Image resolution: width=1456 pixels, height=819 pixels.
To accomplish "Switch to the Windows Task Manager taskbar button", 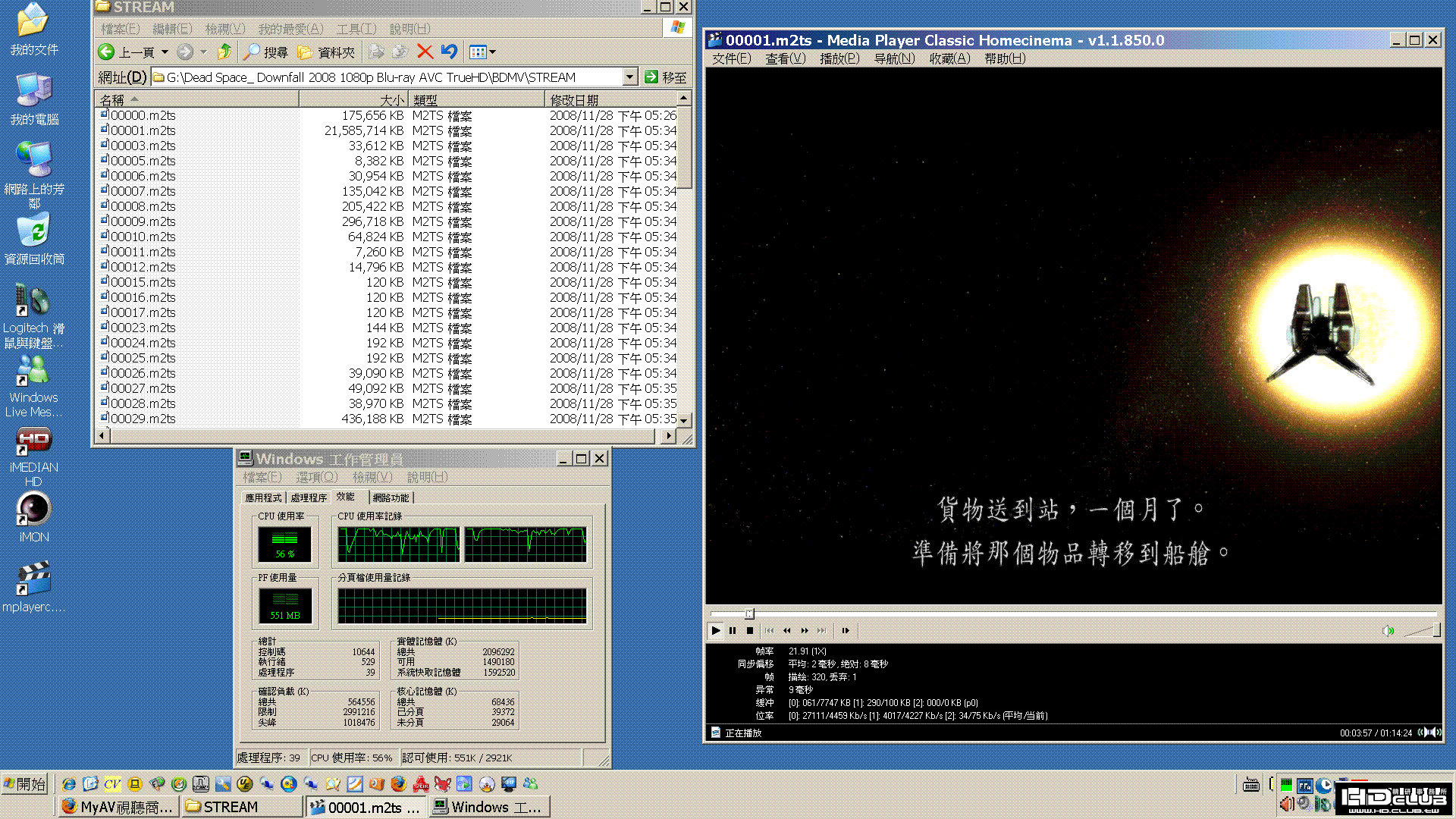I will click(x=489, y=807).
